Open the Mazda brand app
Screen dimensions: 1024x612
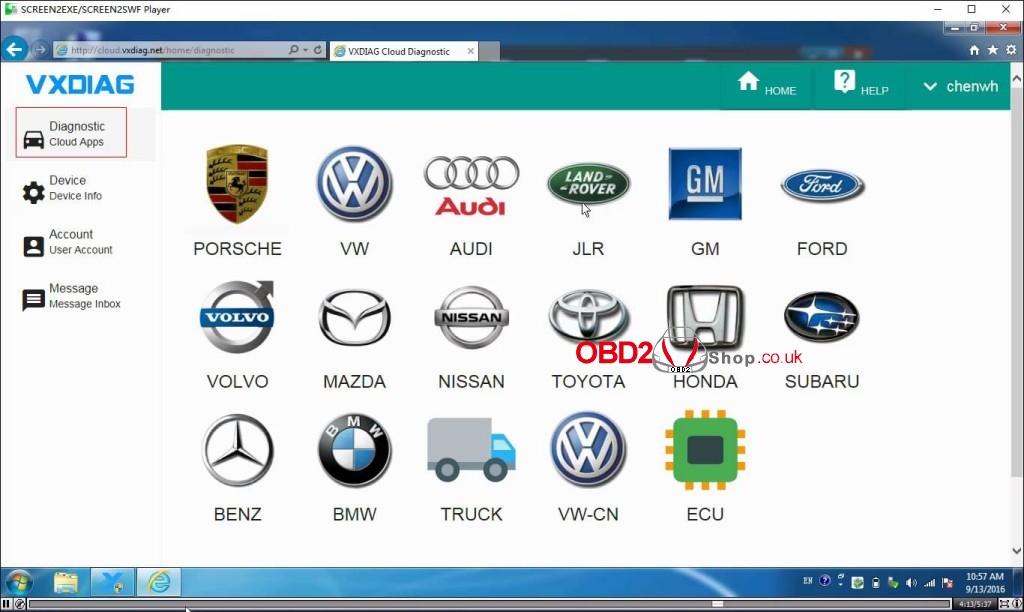tap(354, 318)
